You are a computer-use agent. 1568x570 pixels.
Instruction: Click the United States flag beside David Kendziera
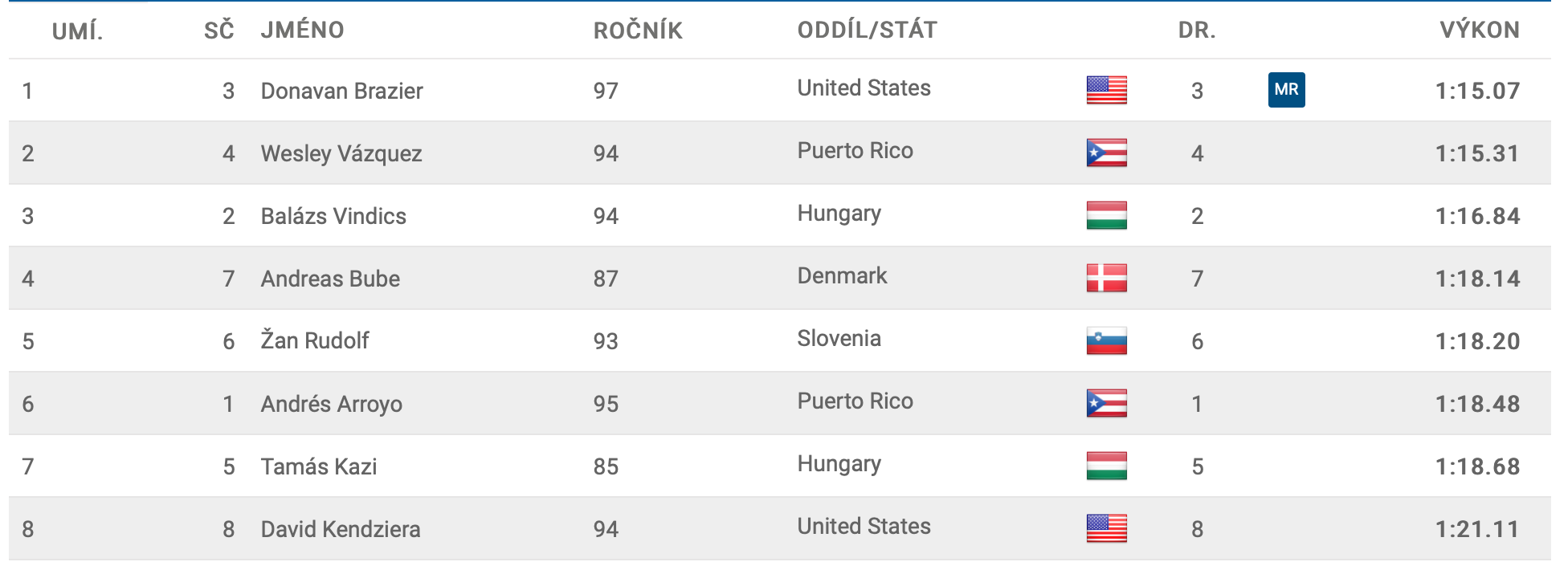pyautogui.click(x=1106, y=528)
